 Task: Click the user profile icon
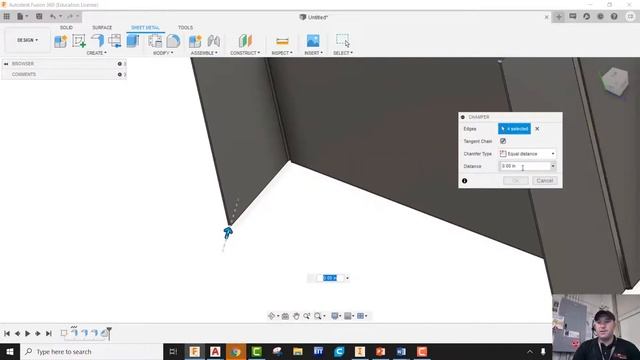click(x=631, y=17)
